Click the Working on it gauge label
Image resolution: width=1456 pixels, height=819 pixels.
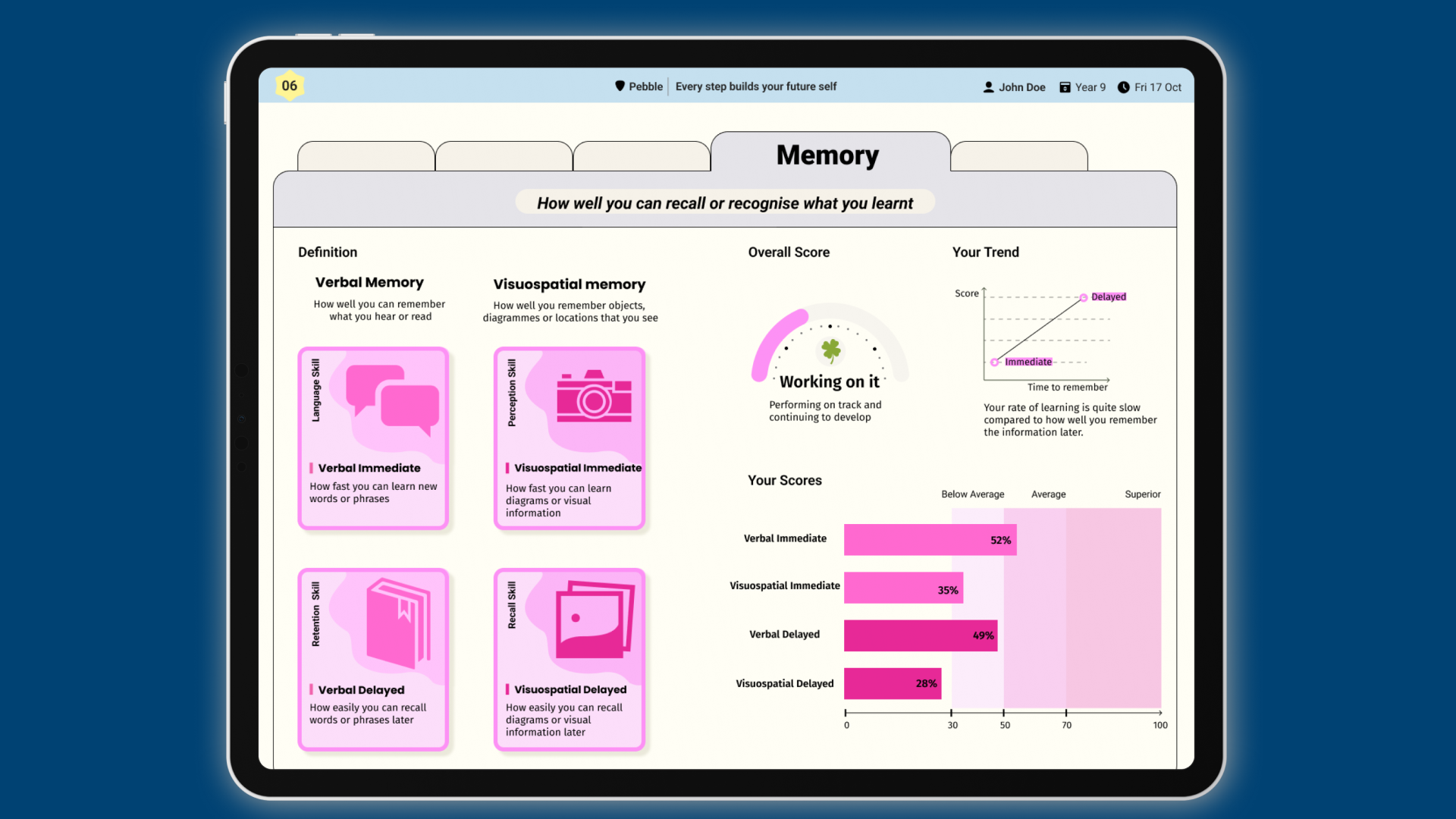(829, 381)
